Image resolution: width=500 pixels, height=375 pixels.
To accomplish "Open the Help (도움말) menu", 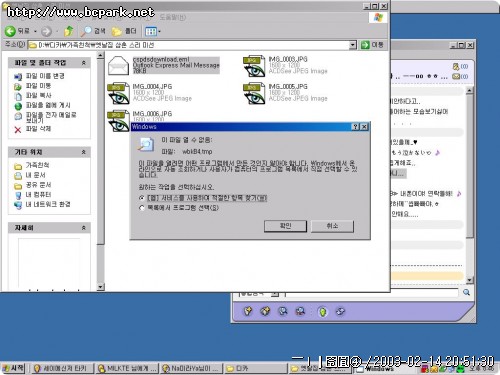I will pos(172,18).
